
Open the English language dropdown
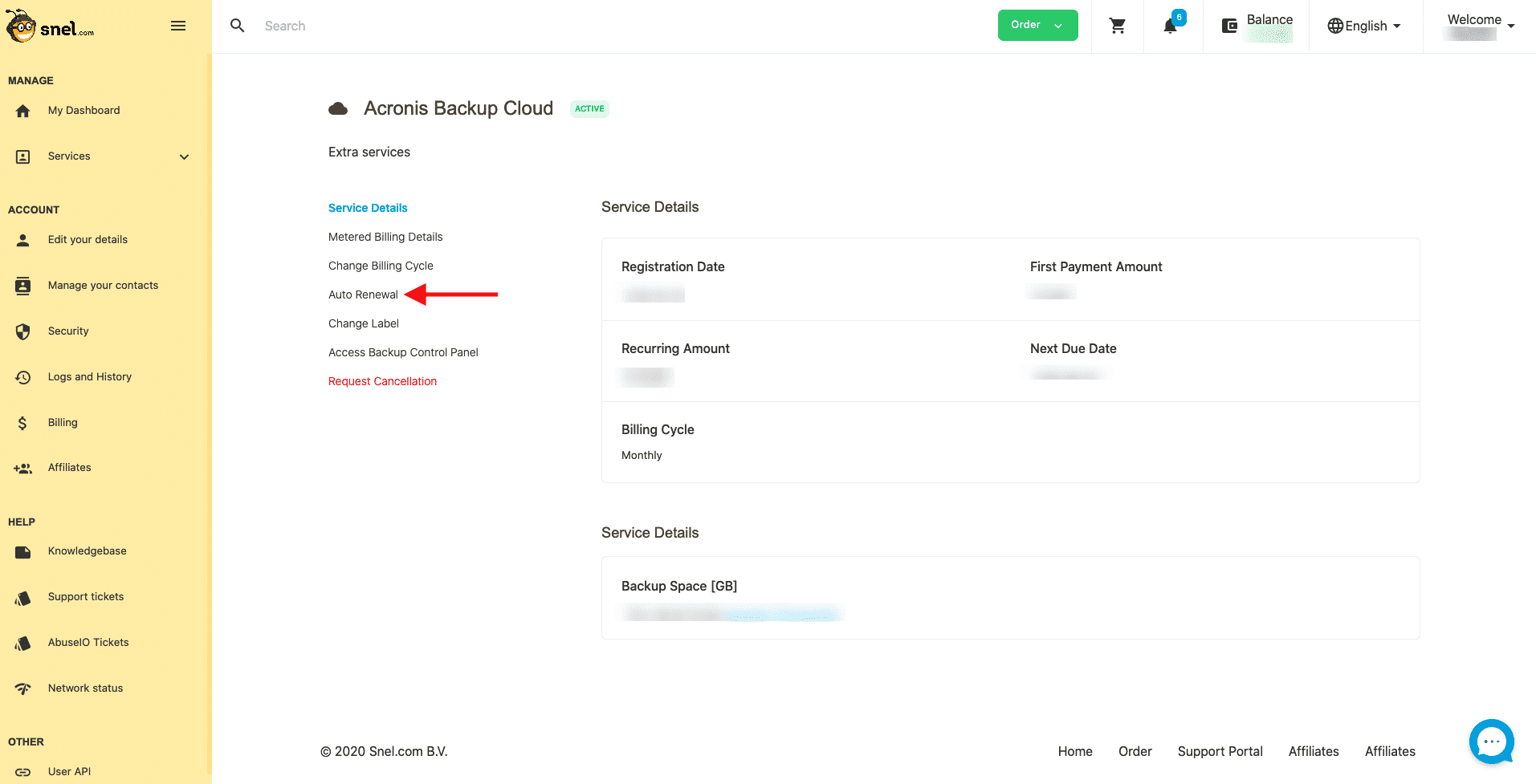point(1364,26)
